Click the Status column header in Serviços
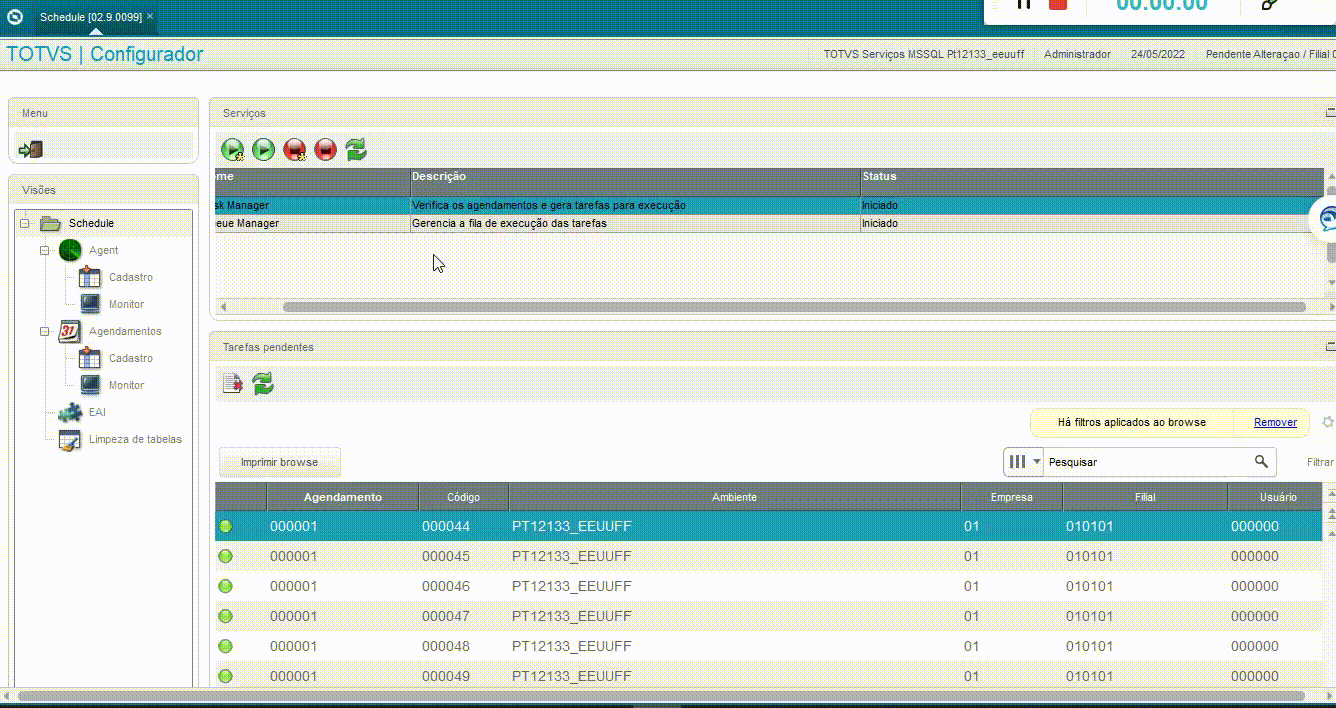This screenshot has width=1336, height=708. (1092, 176)
